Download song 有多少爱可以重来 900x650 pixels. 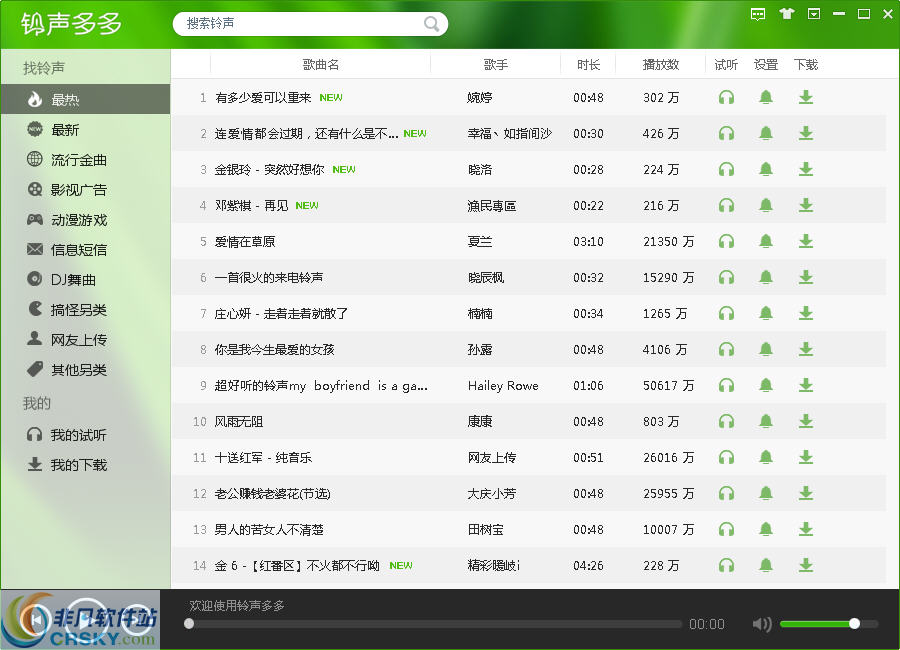pyautogui.click(x=806, y=98)
